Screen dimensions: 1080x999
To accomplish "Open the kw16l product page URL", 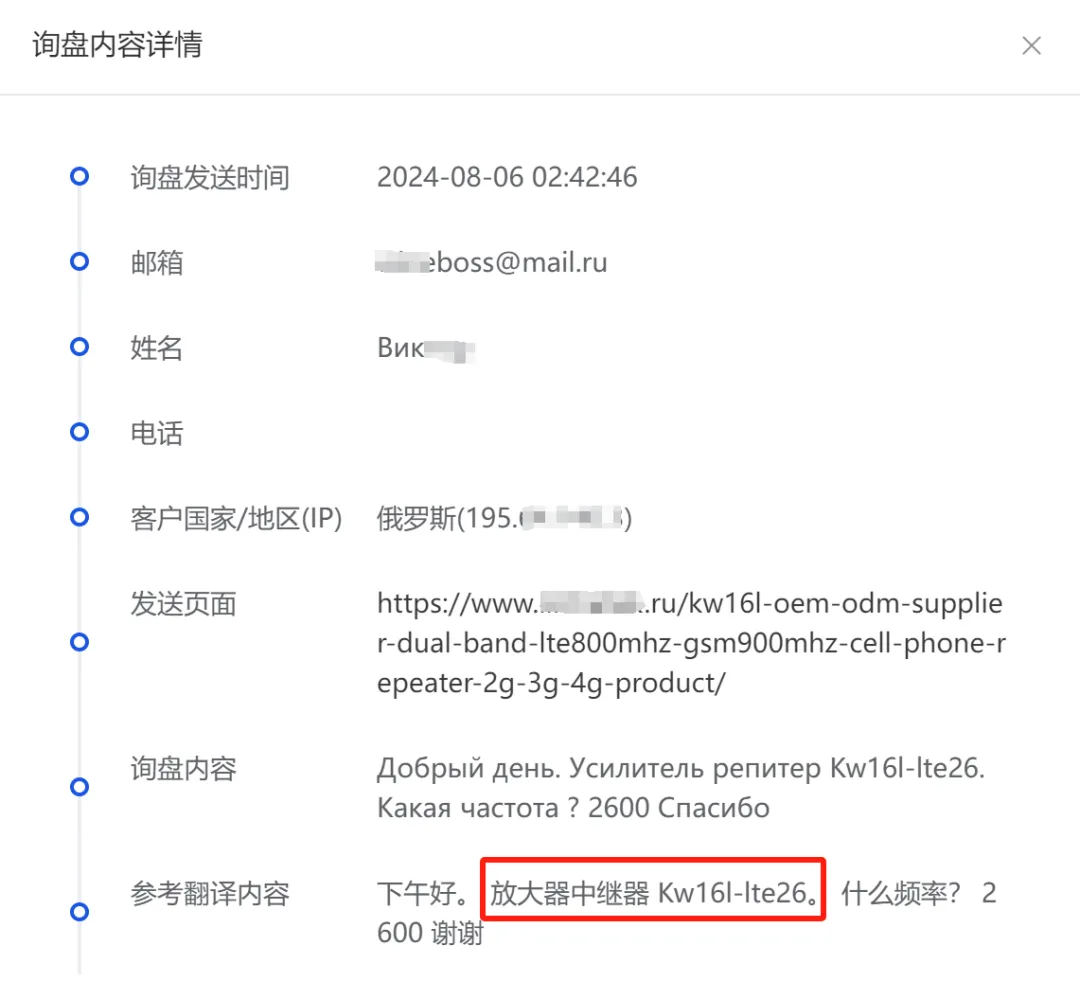I will point(691,643).
